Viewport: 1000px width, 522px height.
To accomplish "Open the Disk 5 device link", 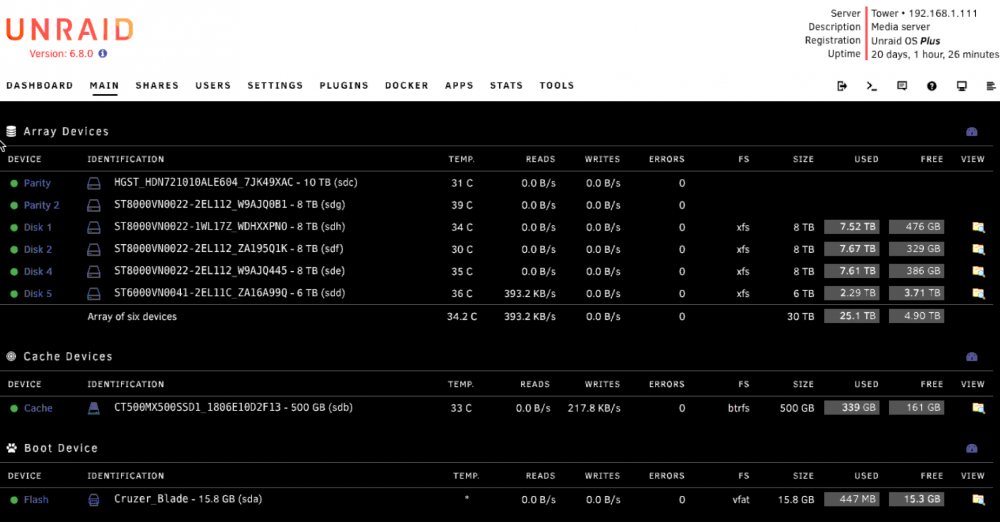I will [38, 294].
